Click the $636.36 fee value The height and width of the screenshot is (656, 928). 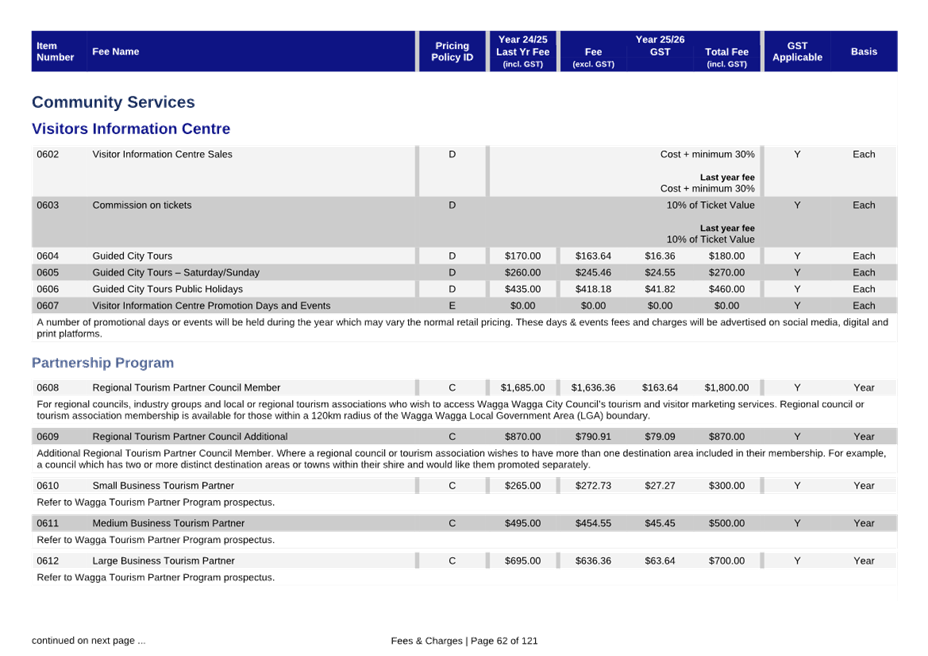coord(593,561)
